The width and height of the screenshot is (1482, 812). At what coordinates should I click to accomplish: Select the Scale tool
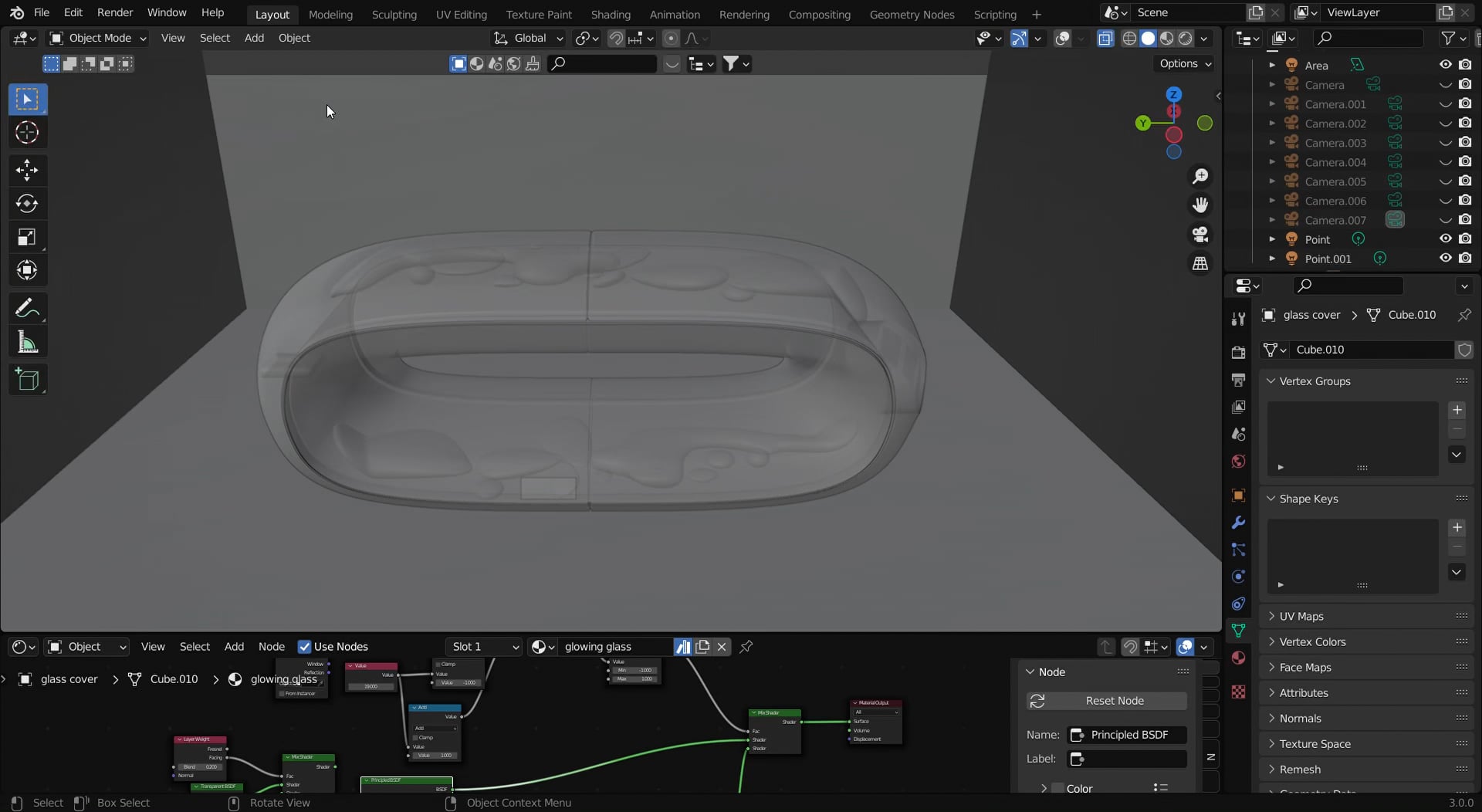coord(27,237)
